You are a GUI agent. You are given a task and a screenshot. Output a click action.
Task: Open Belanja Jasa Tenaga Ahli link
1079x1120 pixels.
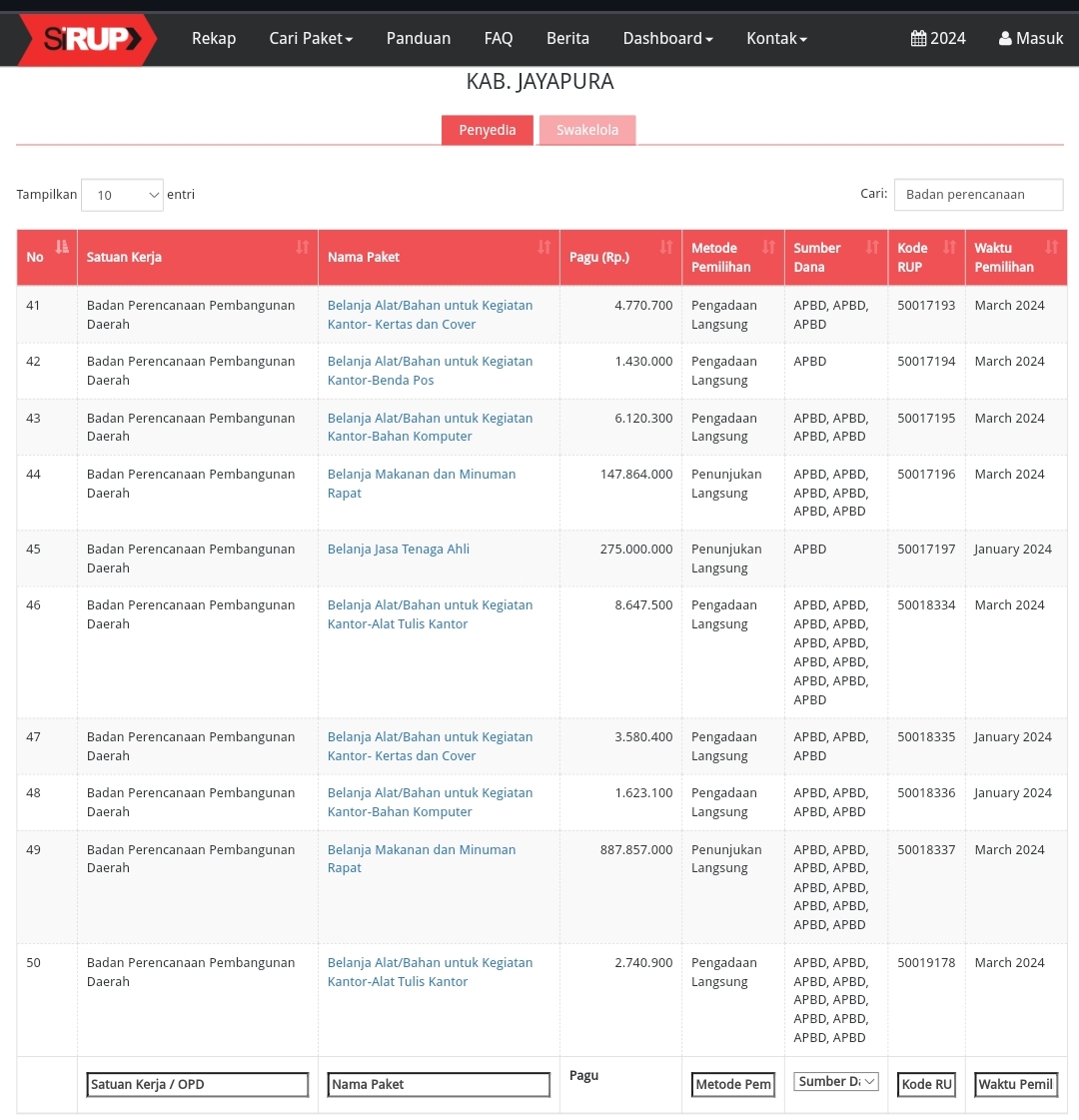pos(399,550)
